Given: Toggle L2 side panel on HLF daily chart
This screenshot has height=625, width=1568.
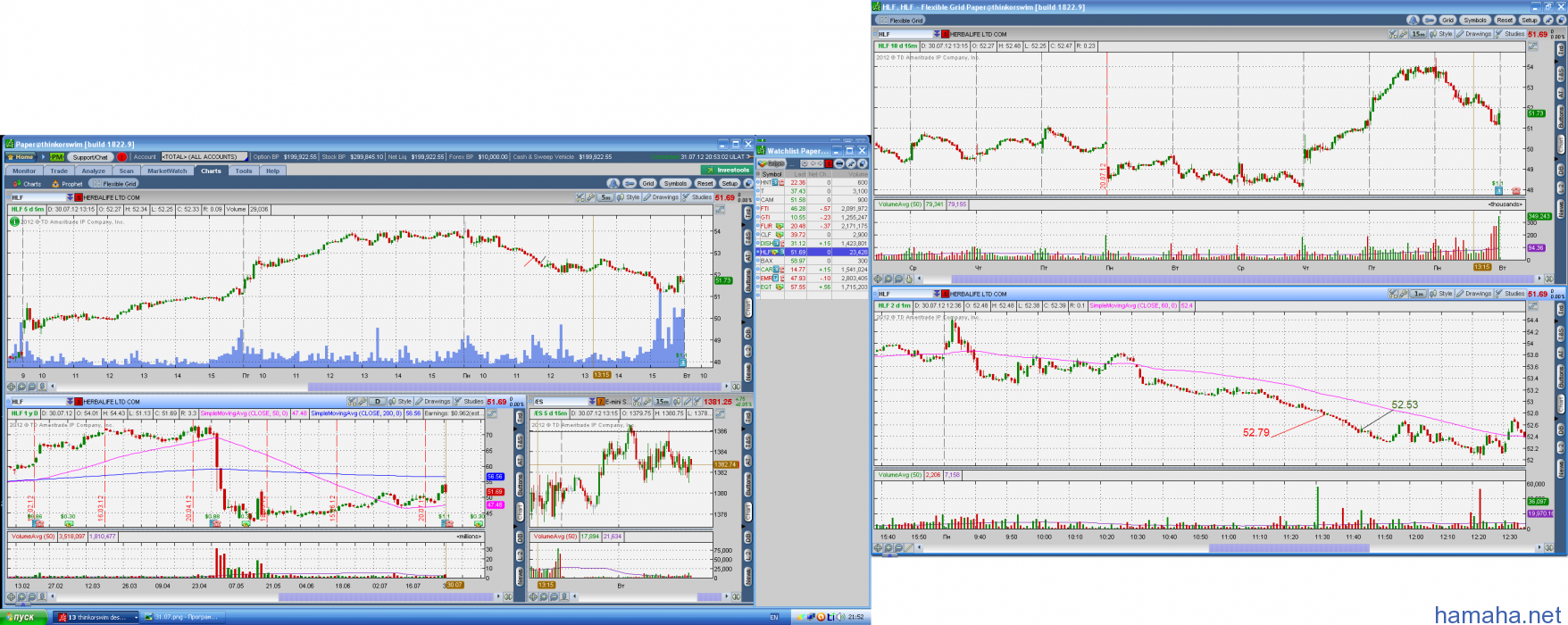Looking at the screenshot, I should tap(520, 556).
